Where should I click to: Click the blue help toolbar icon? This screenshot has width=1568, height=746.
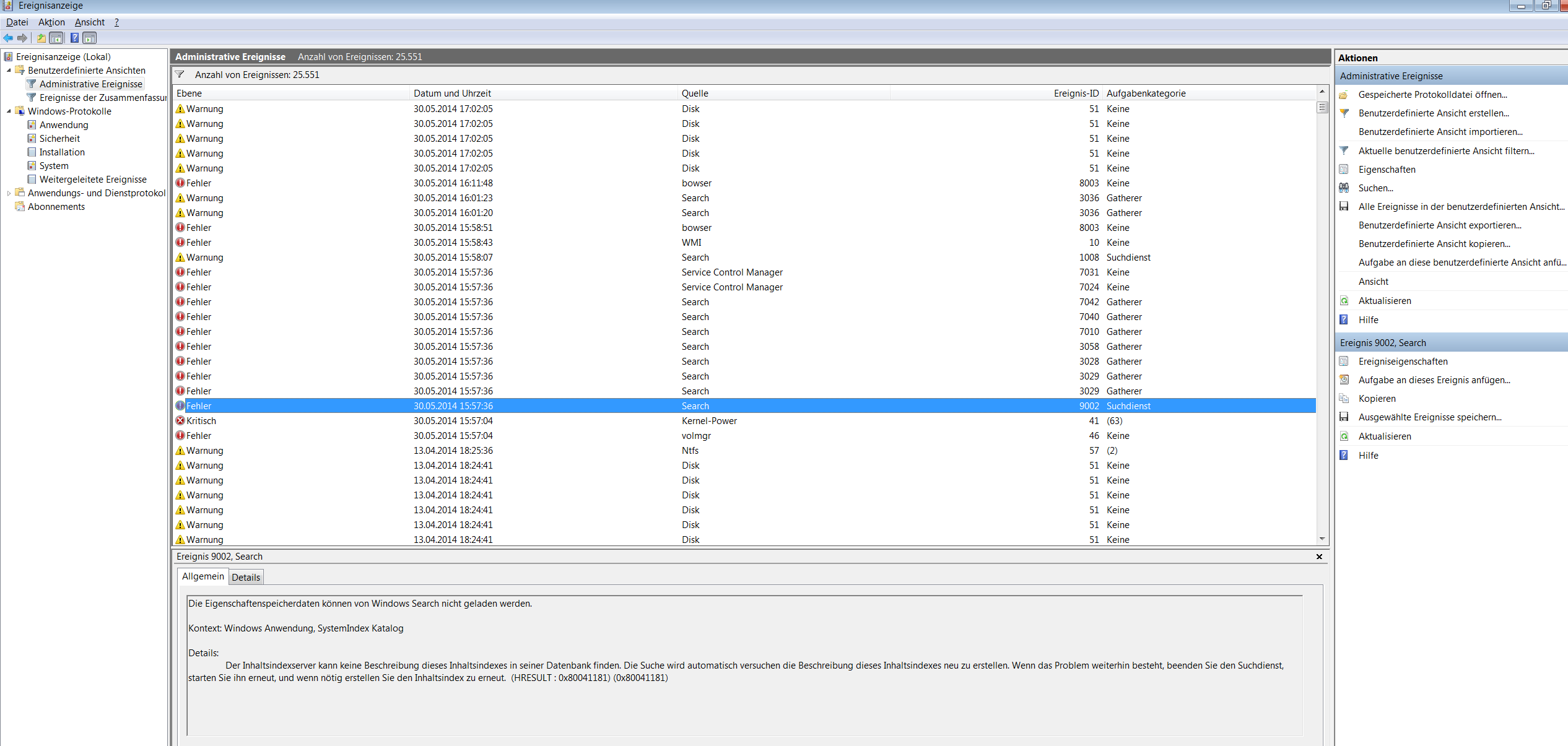coord(74,38)
